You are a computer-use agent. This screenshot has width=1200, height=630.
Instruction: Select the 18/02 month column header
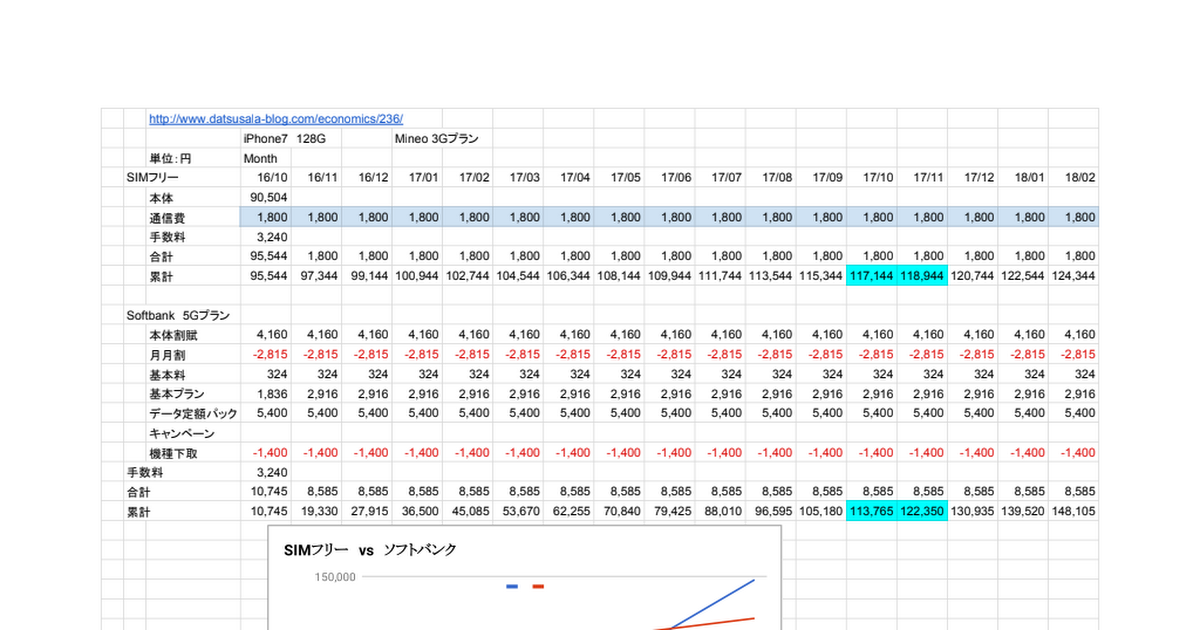point(1080,177)
